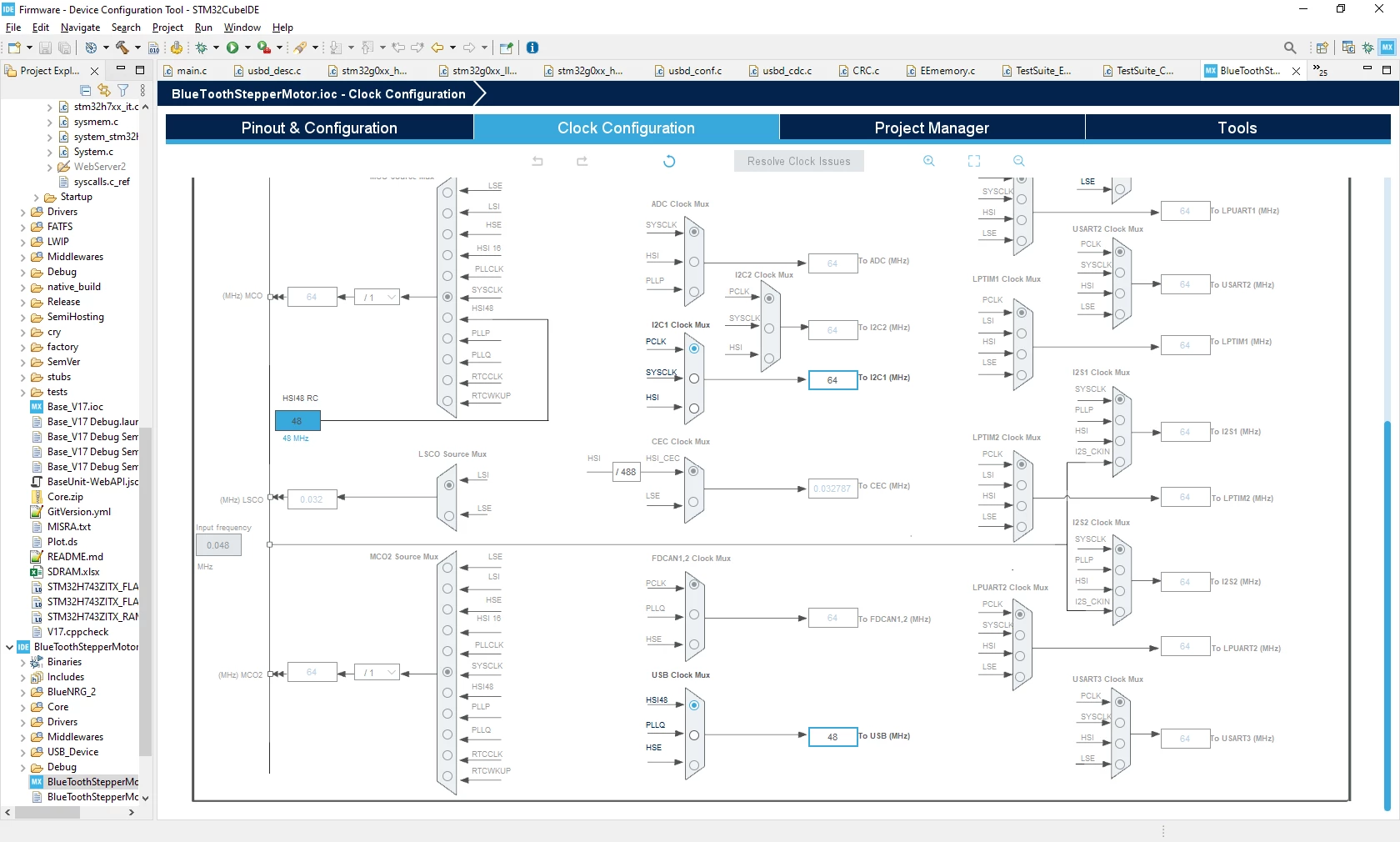Screen dimensions: 1400x842
Task: Open the Tools tab
Action: tap(1237, 128)
